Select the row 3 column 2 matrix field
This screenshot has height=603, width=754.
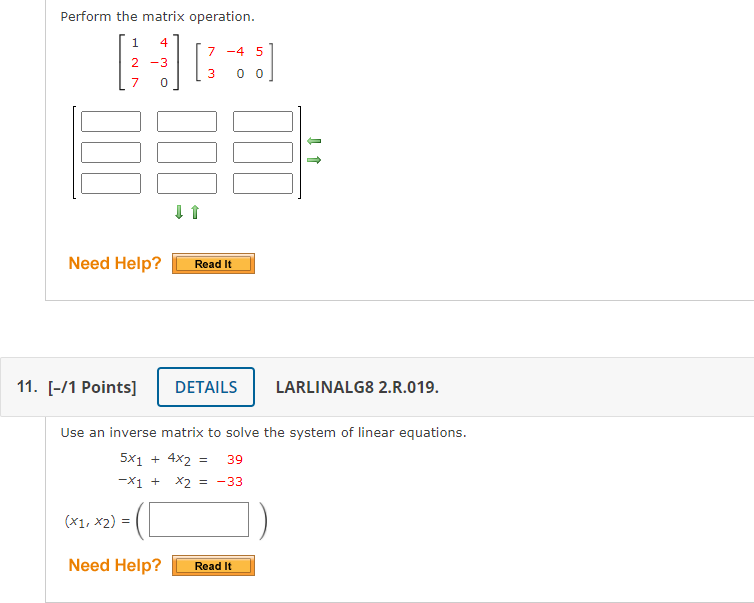pos(187,183)
